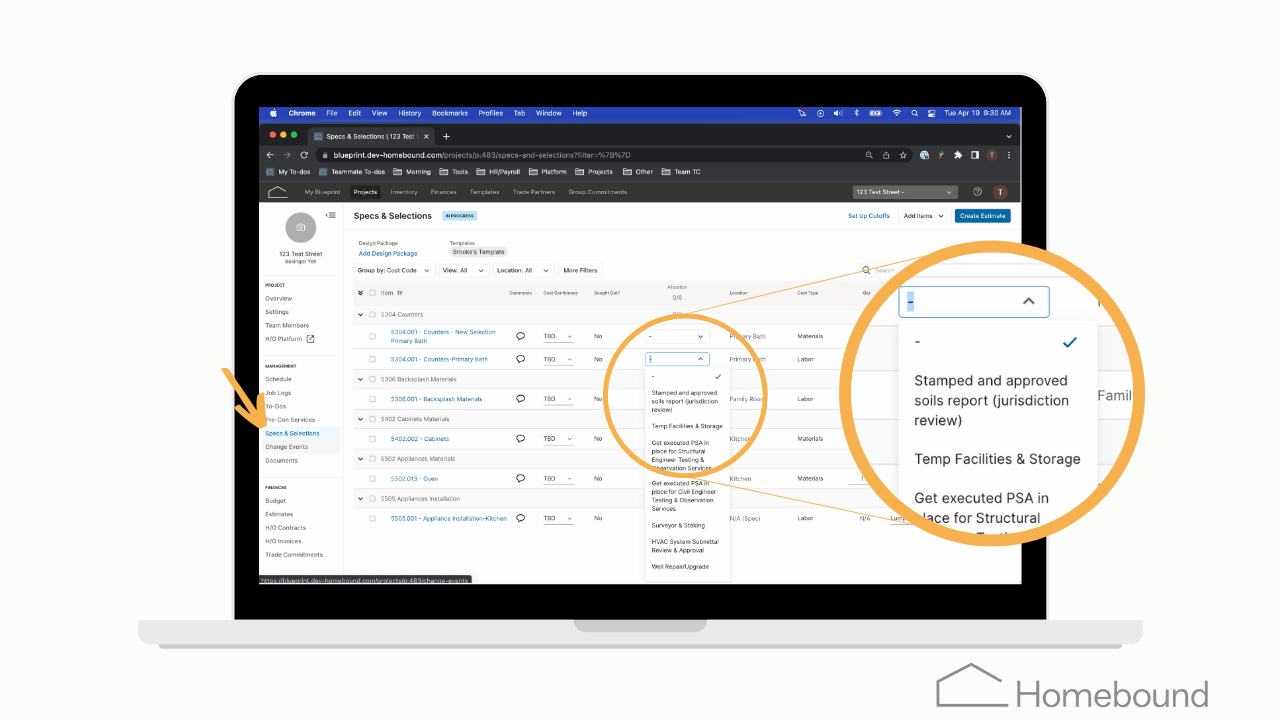The height and width of the screenshot is (720, 1280).
Task: Open the Inventory navigation tab
Action: pyautogui.click(x=404, y=192)
